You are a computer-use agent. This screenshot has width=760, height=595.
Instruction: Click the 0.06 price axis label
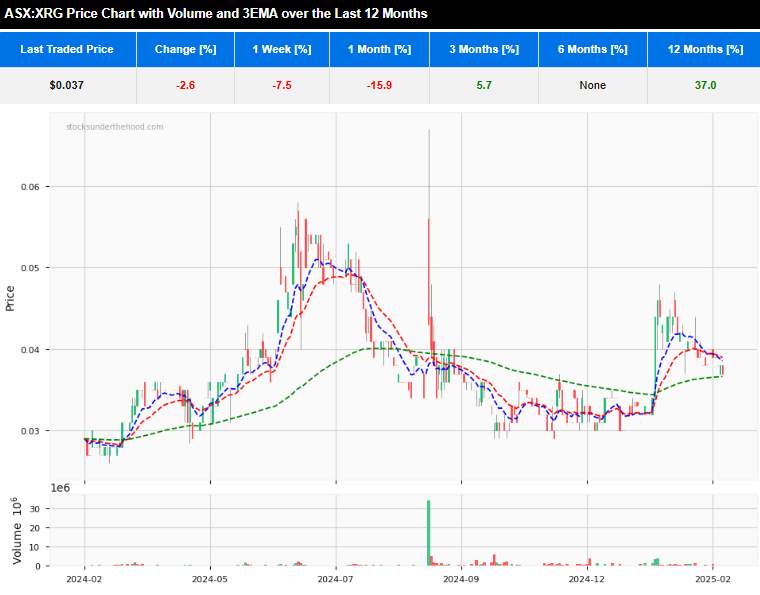pos(30,187)
